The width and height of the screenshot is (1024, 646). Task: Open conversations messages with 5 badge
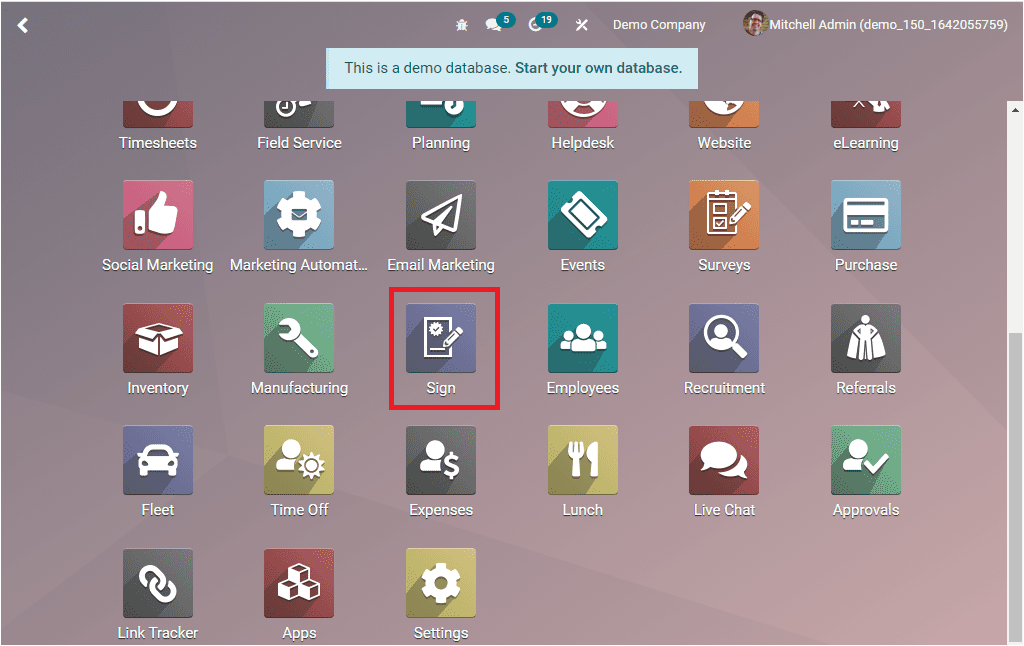500,24
